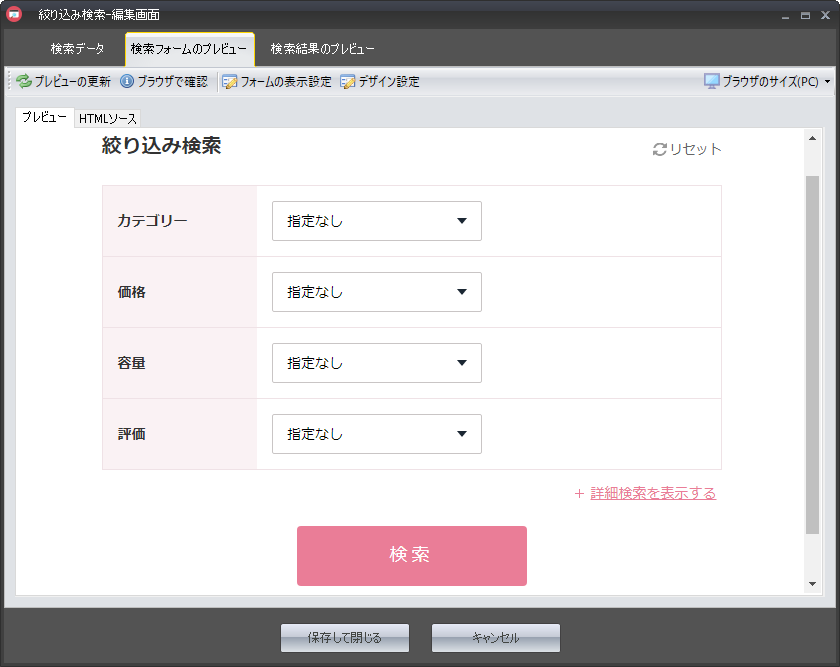Click the app logo in title bar
The height and width of the screenshot is (667, 840).
tap(15, 15)
